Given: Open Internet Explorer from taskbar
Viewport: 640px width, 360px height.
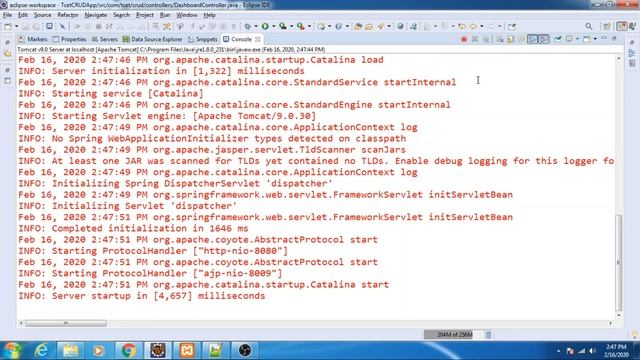Looking at the screenshot, I should coord(42,351).
